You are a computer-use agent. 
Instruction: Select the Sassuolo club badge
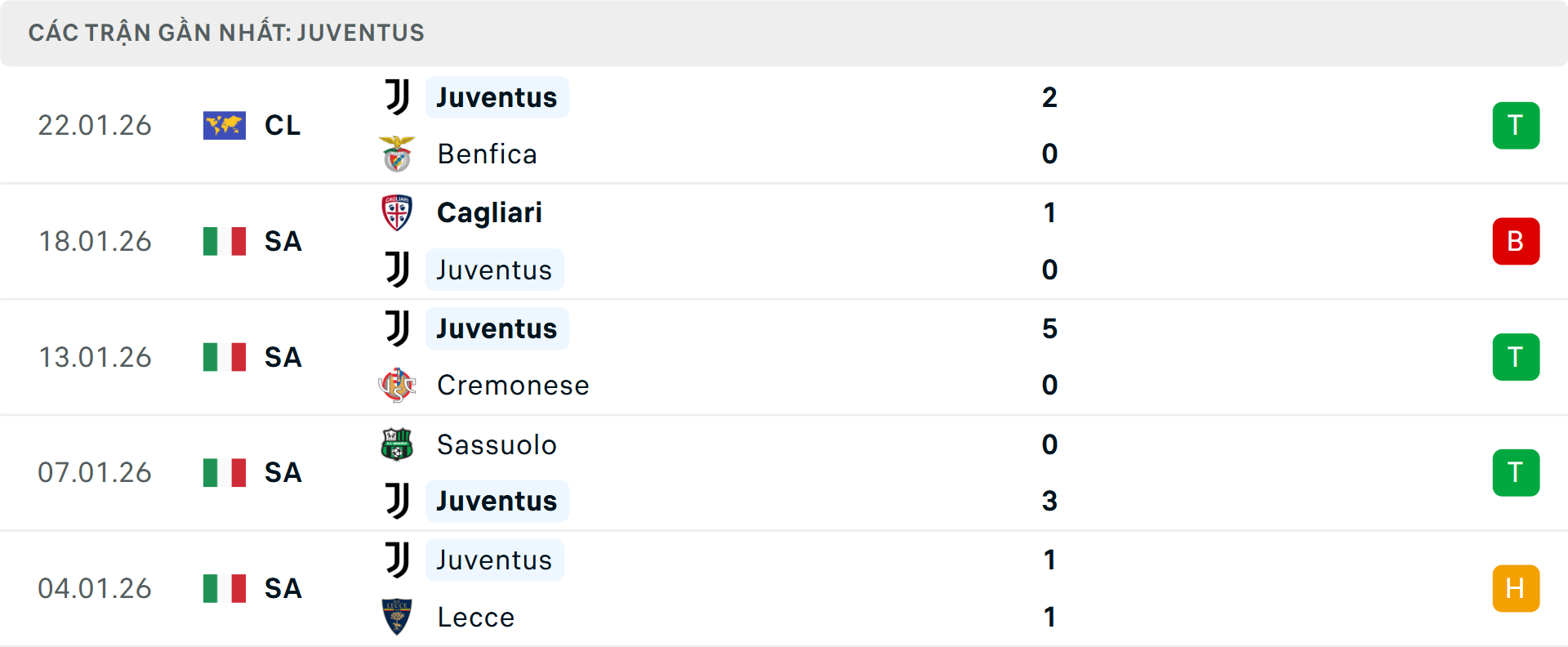click(397, 444)
